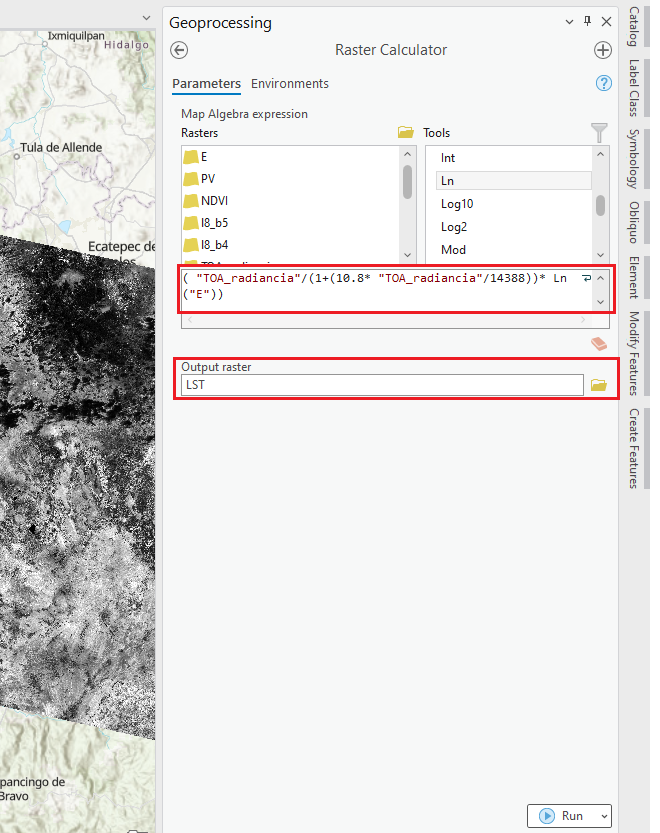Switch to the Environments tab
Screen dimensions: 660x833
tap(289, 84)
